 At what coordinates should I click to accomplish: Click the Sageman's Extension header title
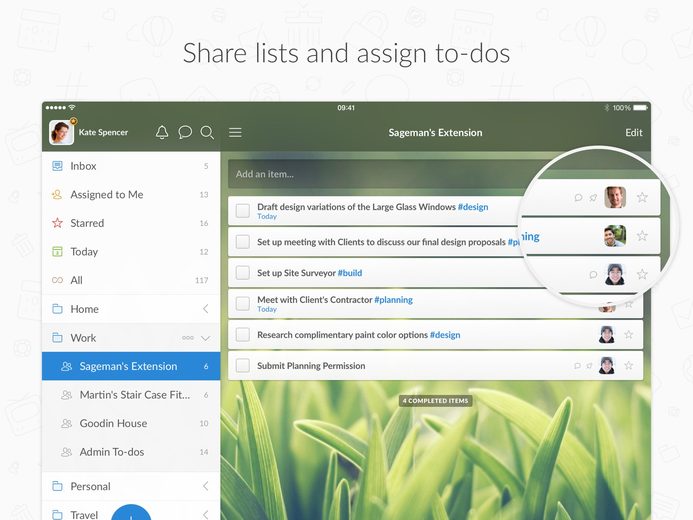435,133
